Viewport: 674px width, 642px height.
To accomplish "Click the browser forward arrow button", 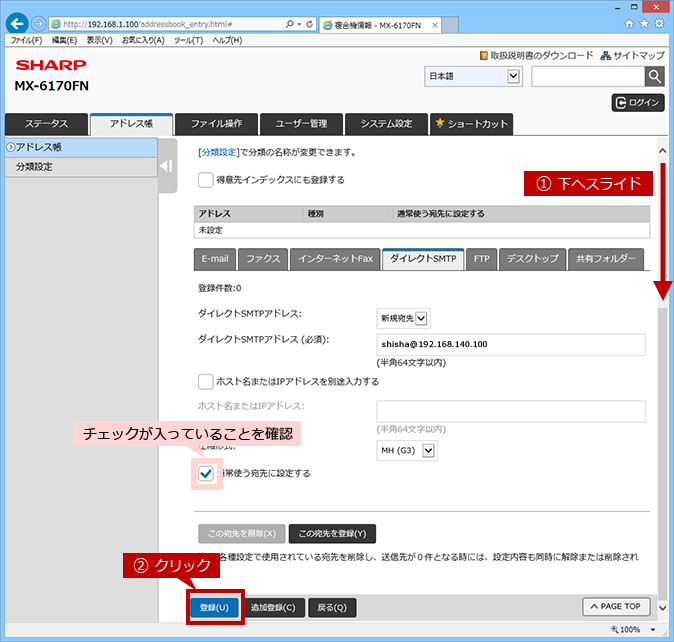I will tap(38, 24).
